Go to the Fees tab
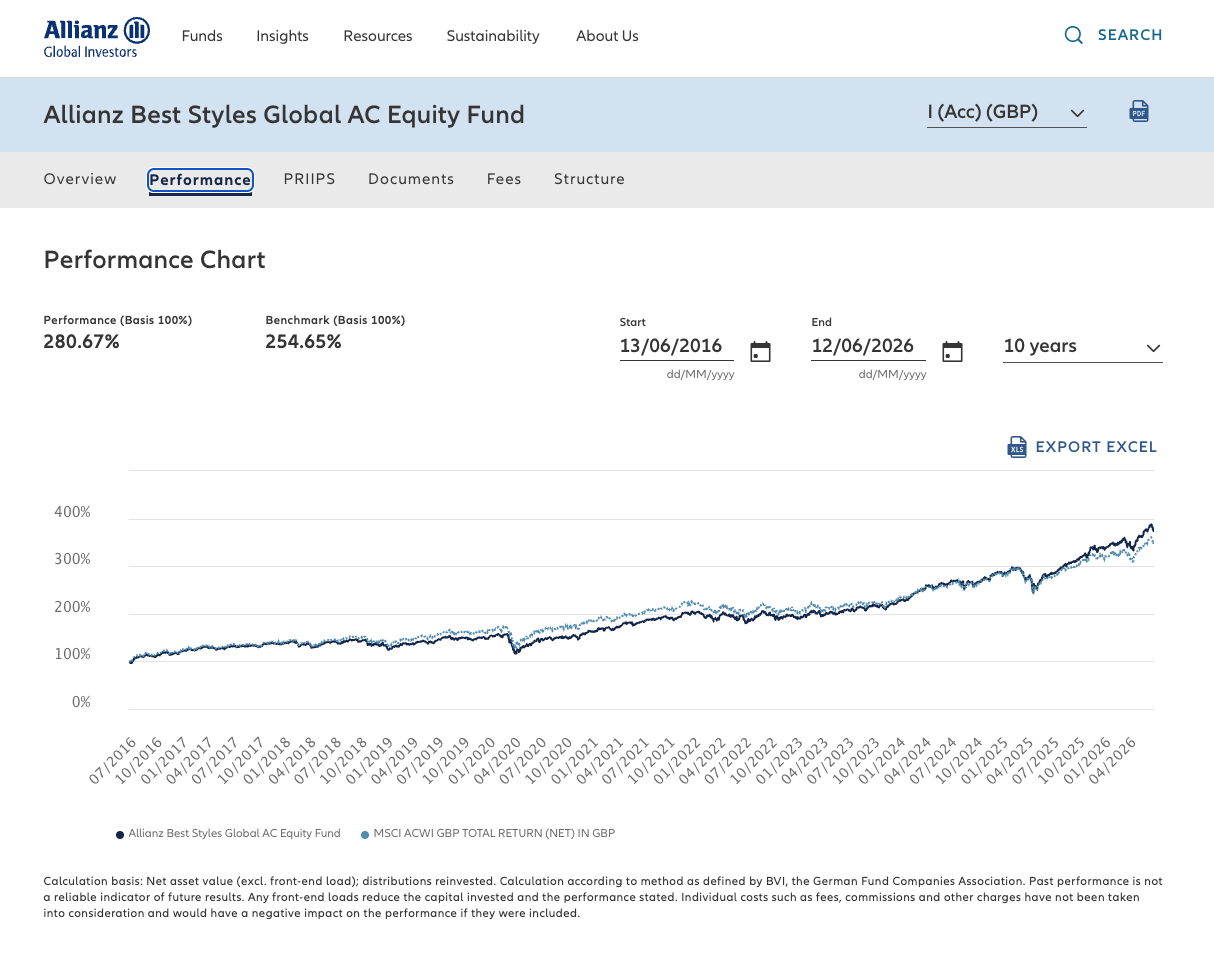 [x=504, y=179]
